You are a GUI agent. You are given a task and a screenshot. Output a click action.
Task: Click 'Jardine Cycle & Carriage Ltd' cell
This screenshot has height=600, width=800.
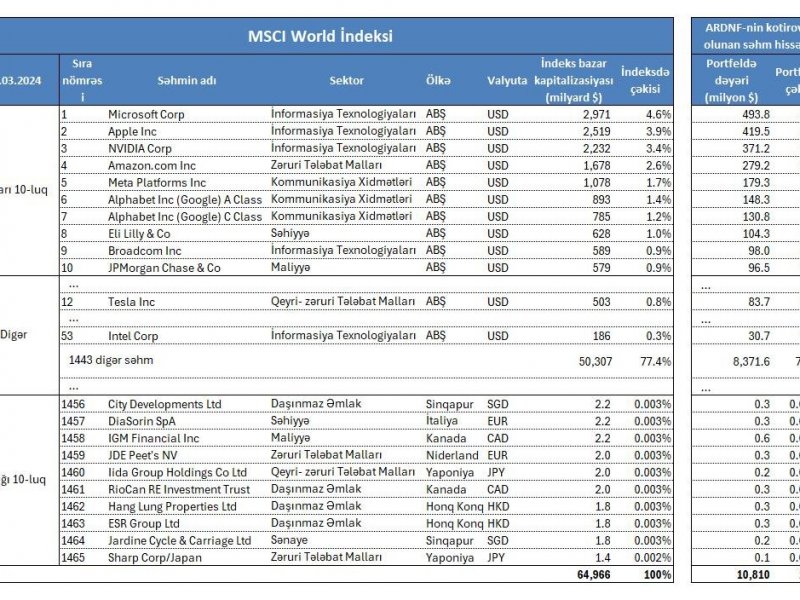[x=180, y=541]
